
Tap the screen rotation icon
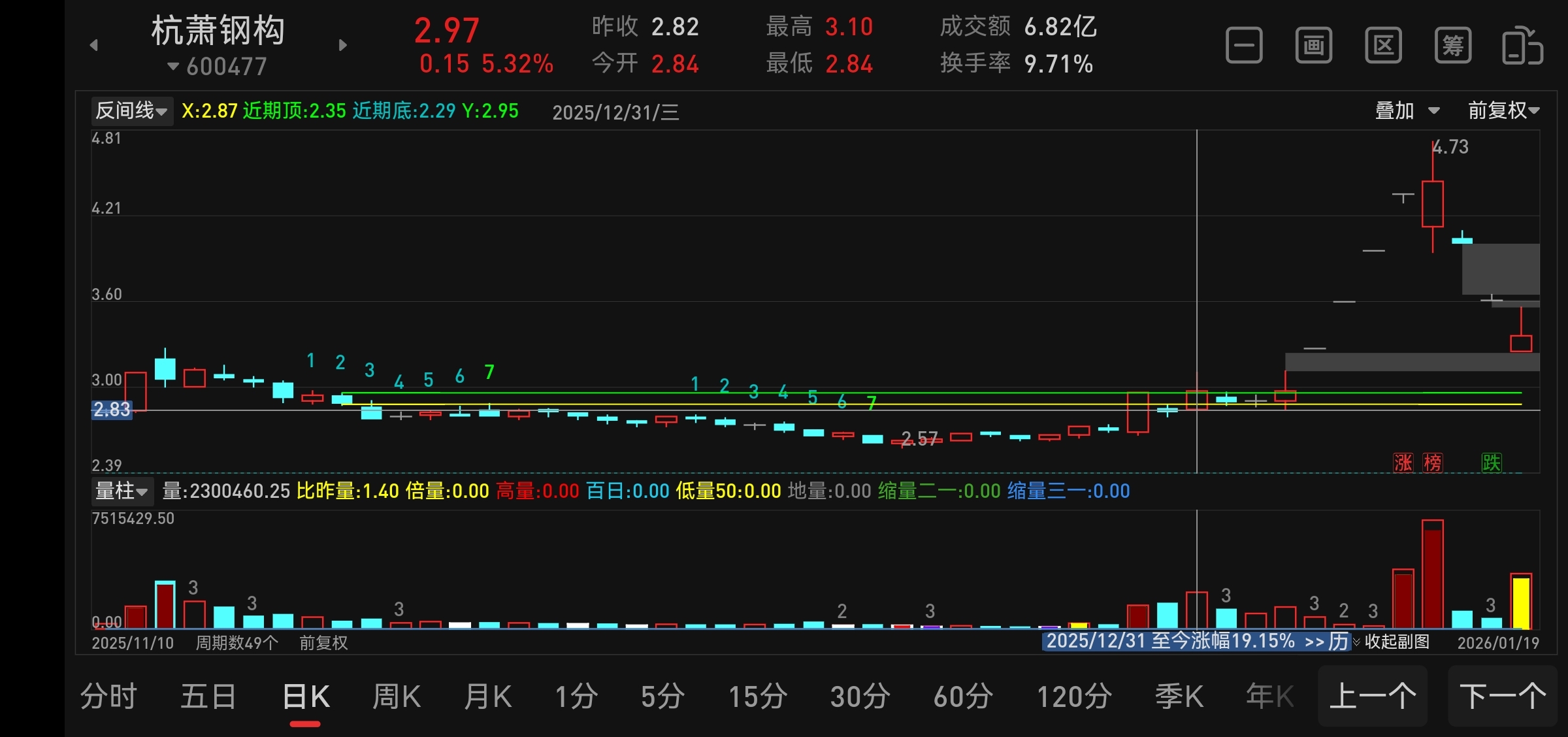click(1522, 46)
